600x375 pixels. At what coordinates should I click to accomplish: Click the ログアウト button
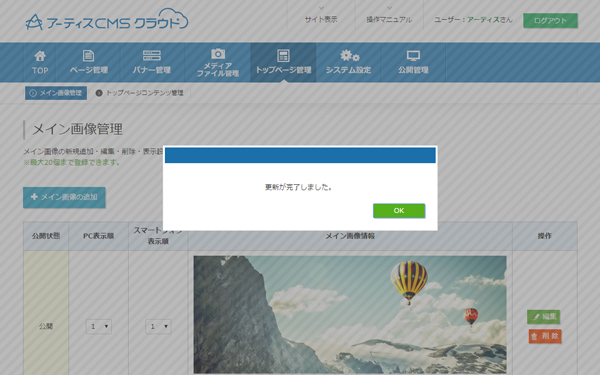550,21
